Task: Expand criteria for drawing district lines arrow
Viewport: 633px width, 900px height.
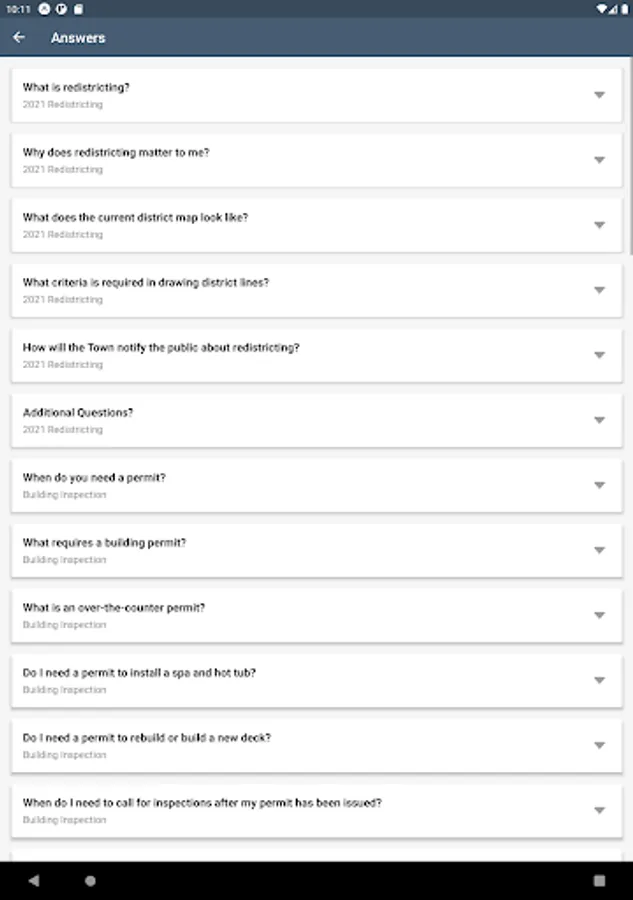Action: point(599,290)
